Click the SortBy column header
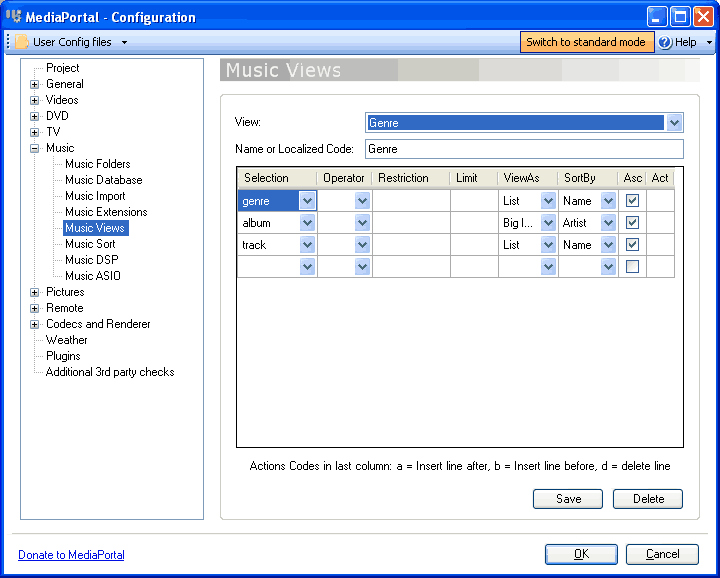The width and height of the screenshot is (720, 578). [588, 178]
